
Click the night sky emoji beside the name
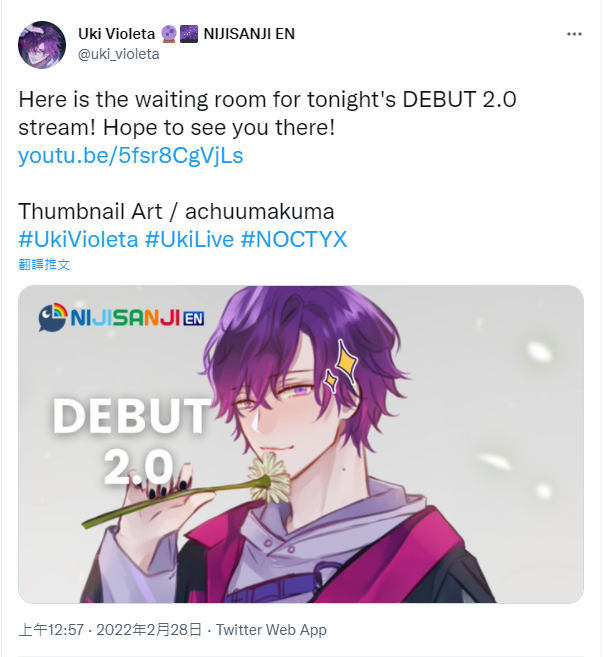[x=189, y=34]
